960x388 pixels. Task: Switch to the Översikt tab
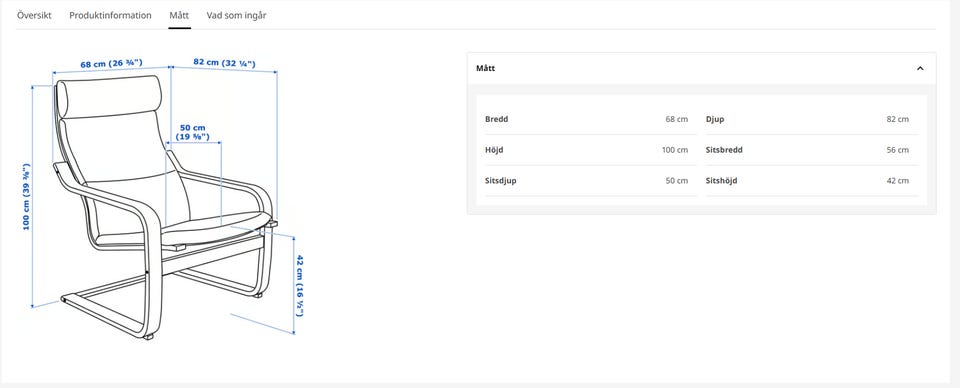(34, 15)
